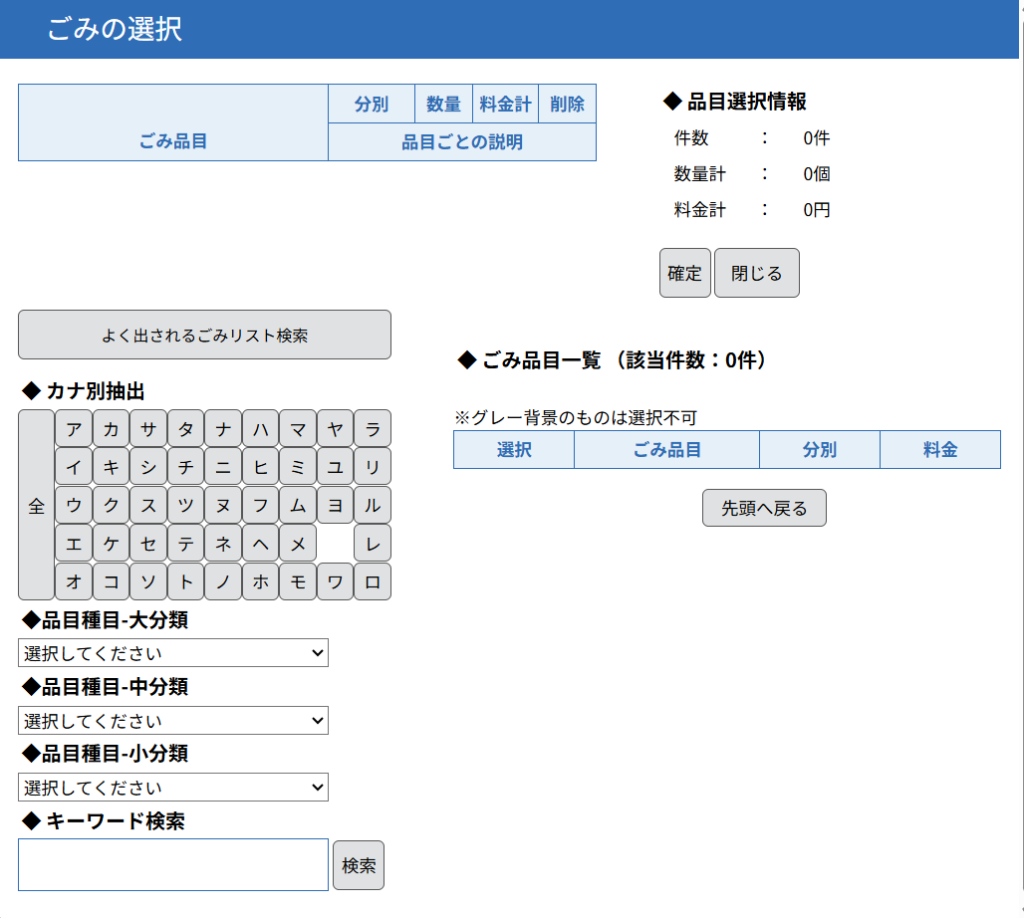
Task: Open the よく出されるごみリスト検索 list
Action: point(204,334)
